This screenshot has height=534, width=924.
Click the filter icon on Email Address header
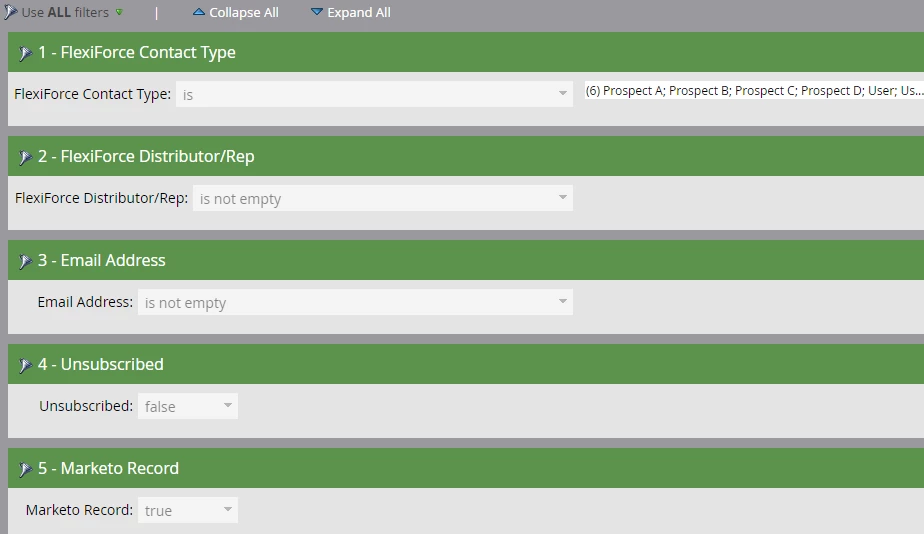coord(25,261)
